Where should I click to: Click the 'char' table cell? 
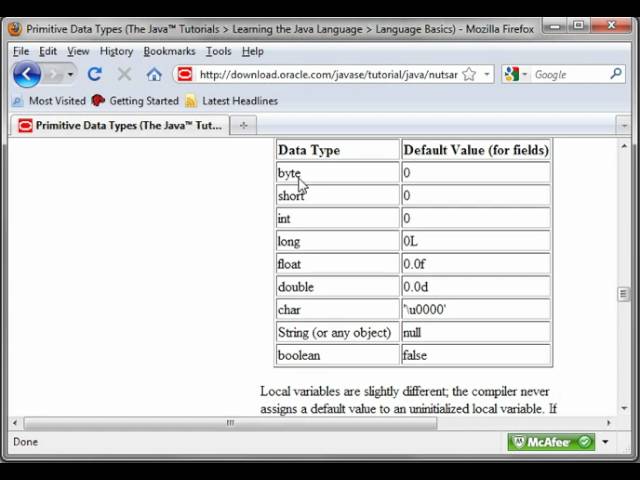point(338,310)
